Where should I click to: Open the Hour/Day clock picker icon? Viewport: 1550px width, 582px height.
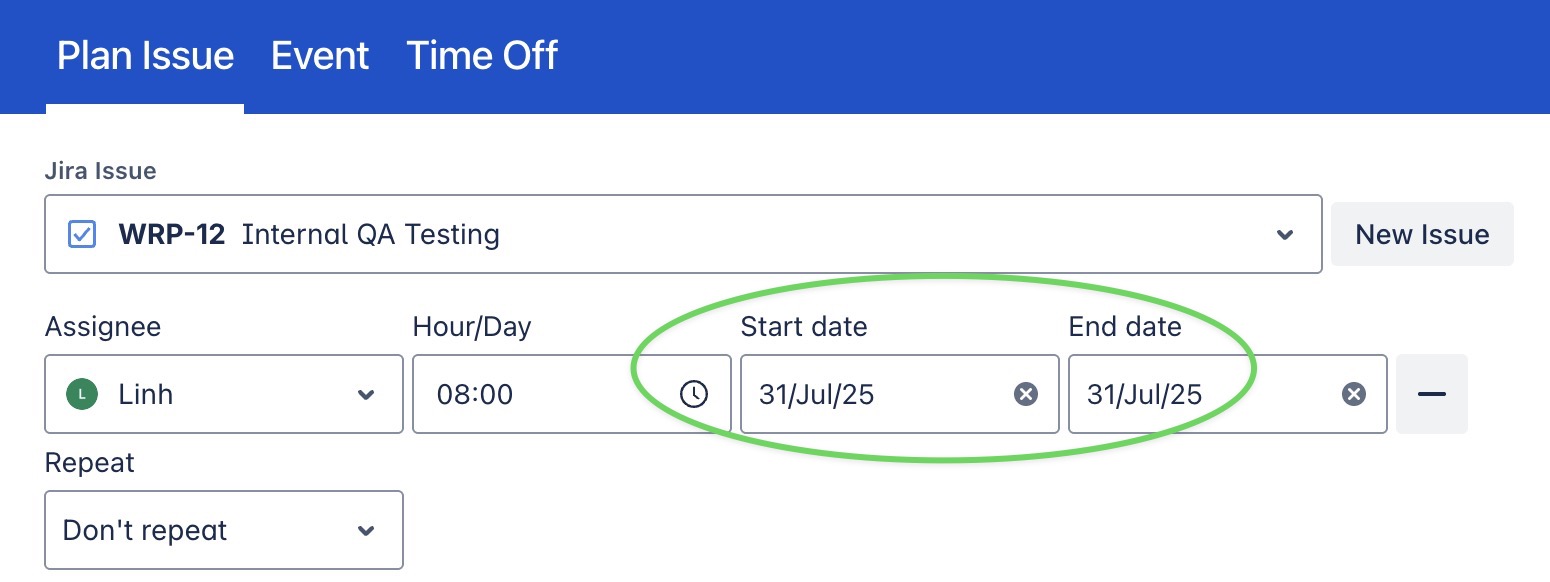pos(693,394)
